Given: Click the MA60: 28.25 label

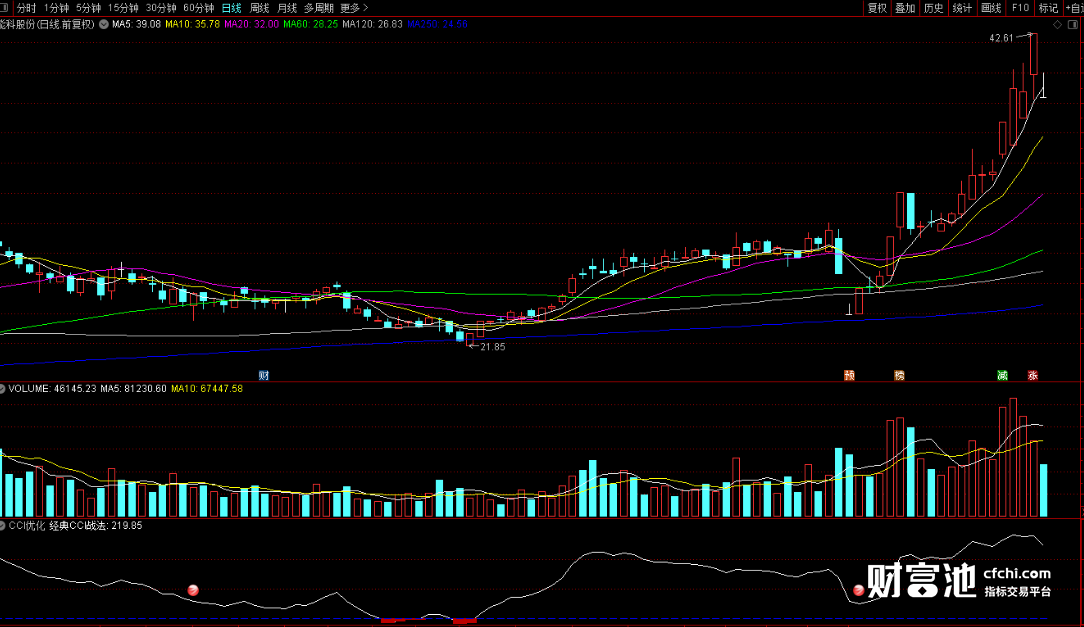Looking at the screenshot, I should click(x=310, y=24).
